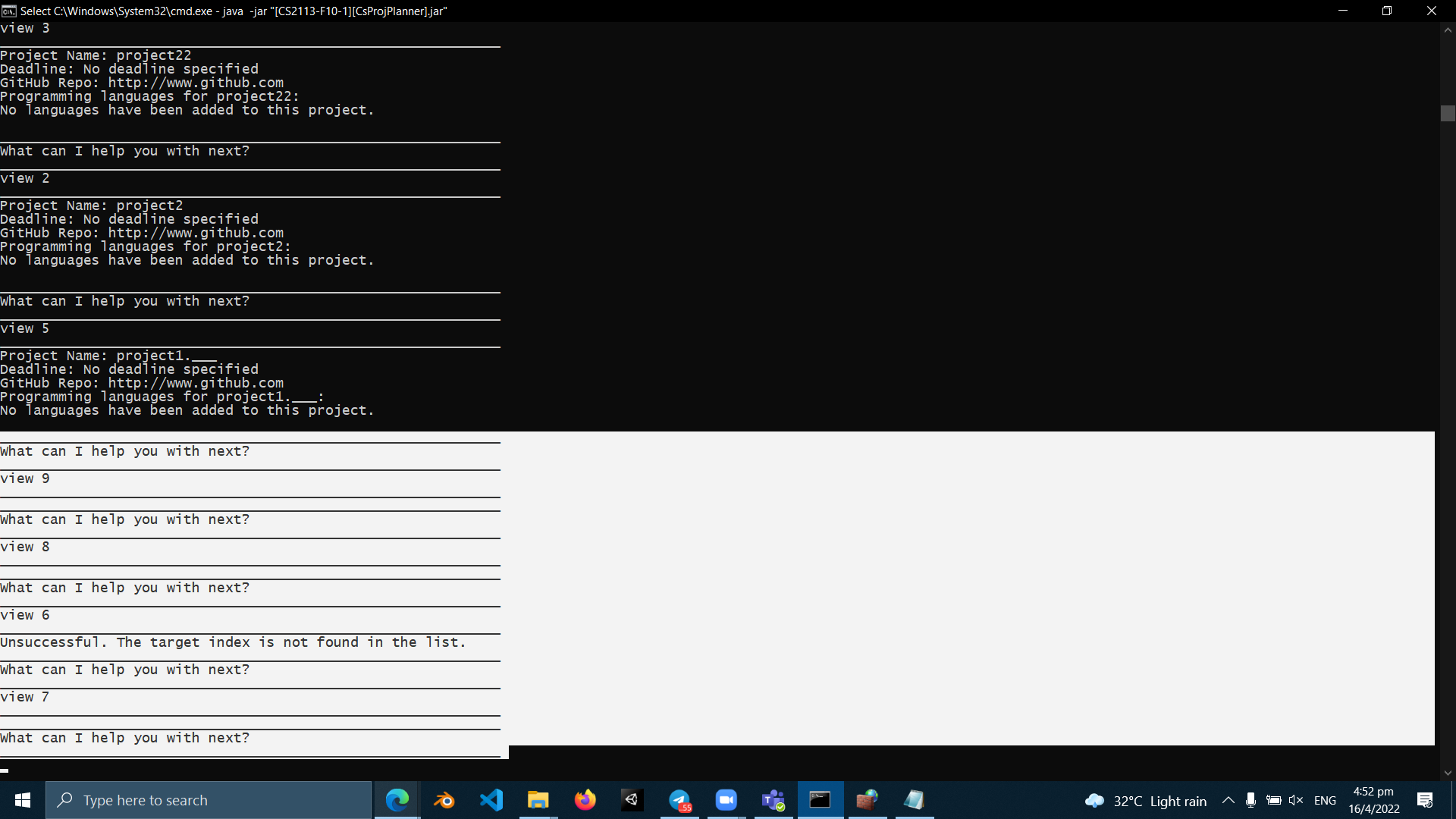This screenshot has height=819, width=1456.
Task: Open ENG input language selector
Action: click(x=1325, y=800)
